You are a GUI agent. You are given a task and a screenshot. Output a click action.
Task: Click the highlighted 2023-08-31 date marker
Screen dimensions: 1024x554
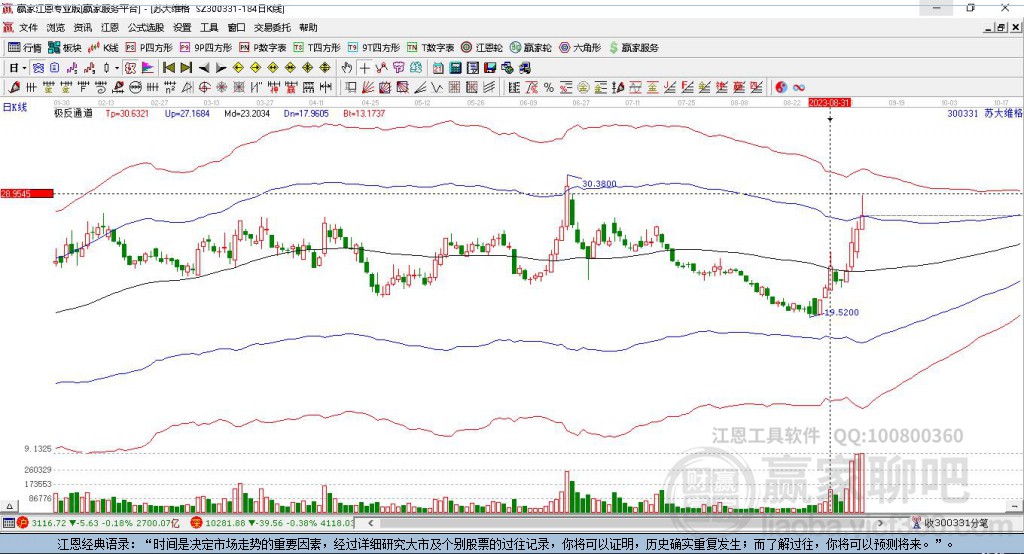pyautogui.click(x=829, y=102)
